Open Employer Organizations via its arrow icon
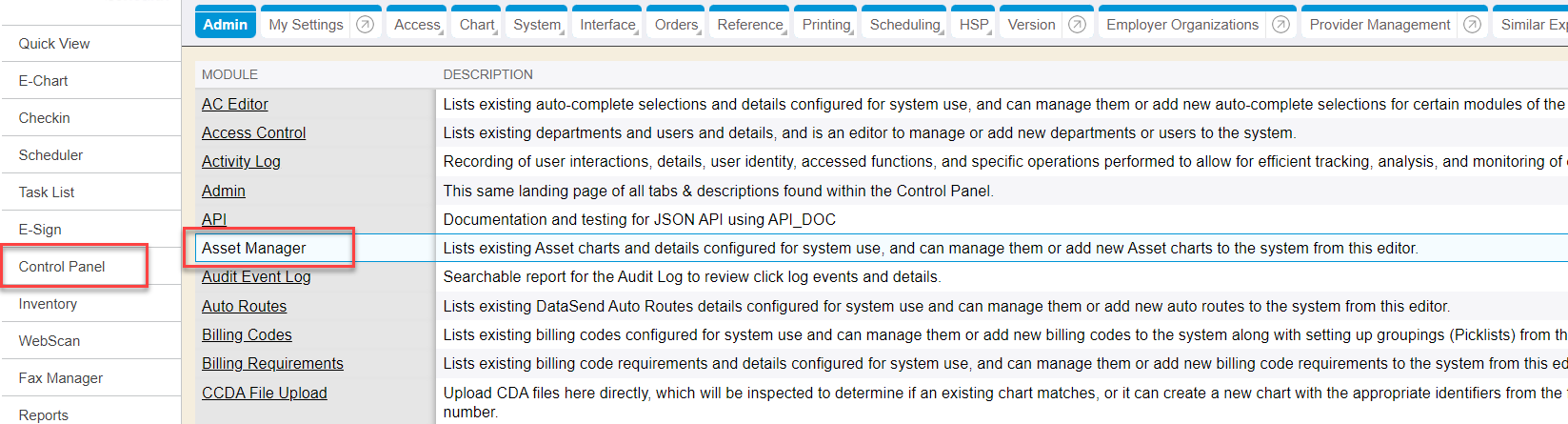The image size is (1568, 424). (x=1281, y=25)
